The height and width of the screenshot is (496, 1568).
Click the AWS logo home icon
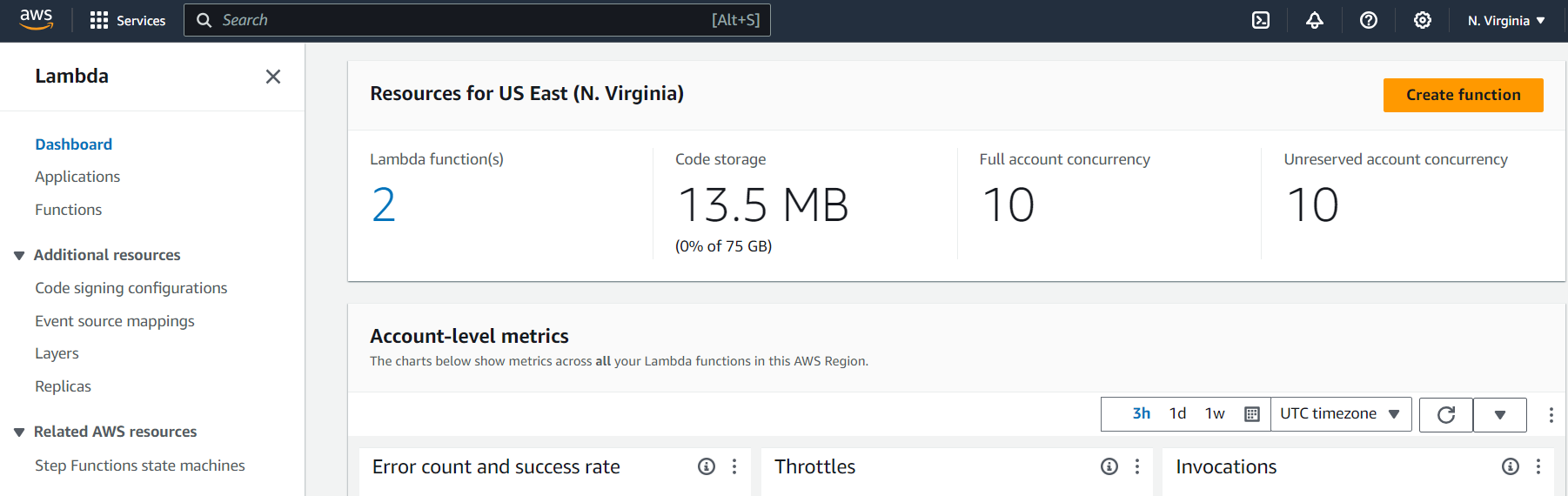tap(37, 20)
